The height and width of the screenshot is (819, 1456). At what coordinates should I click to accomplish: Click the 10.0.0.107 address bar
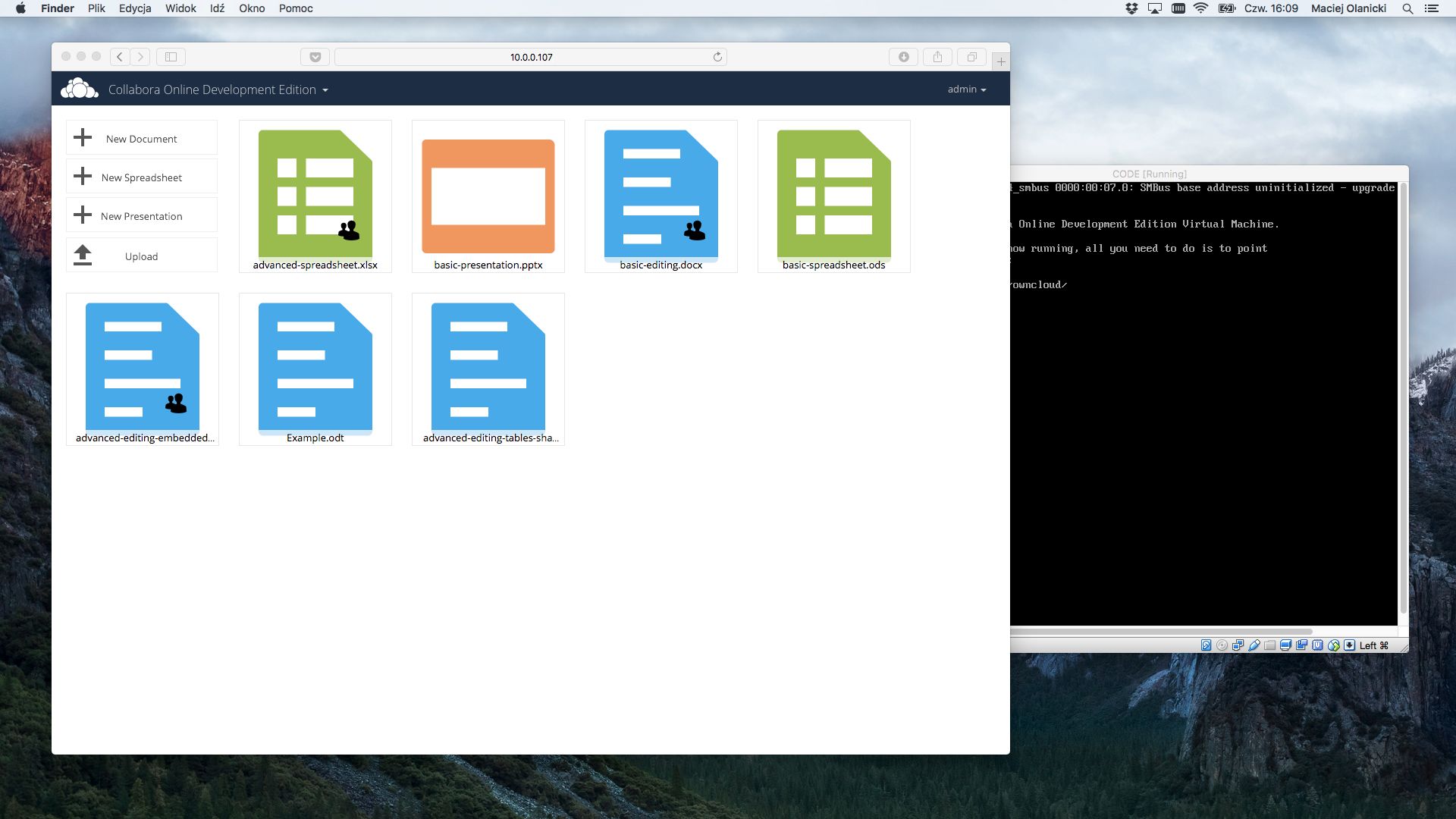pos(531,57)
